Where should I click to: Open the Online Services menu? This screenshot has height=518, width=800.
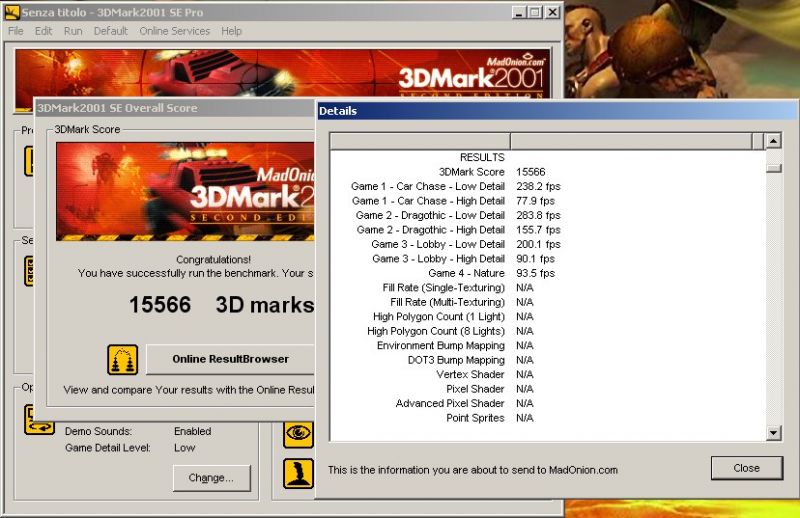click(174, 31)
